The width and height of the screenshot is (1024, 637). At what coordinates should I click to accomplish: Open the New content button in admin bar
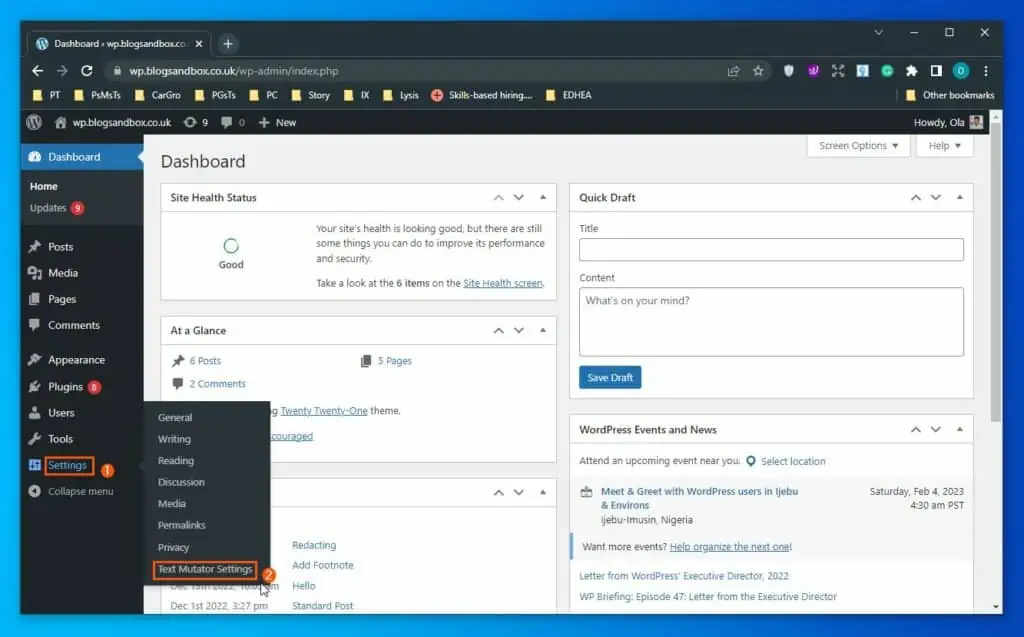click(278, 122)
